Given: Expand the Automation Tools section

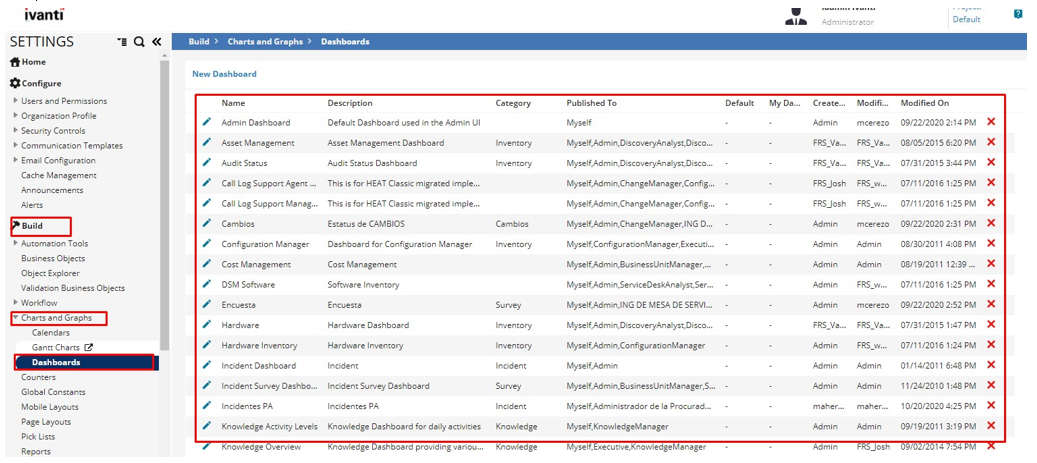Looking at the screenshot, I should 15,243.
